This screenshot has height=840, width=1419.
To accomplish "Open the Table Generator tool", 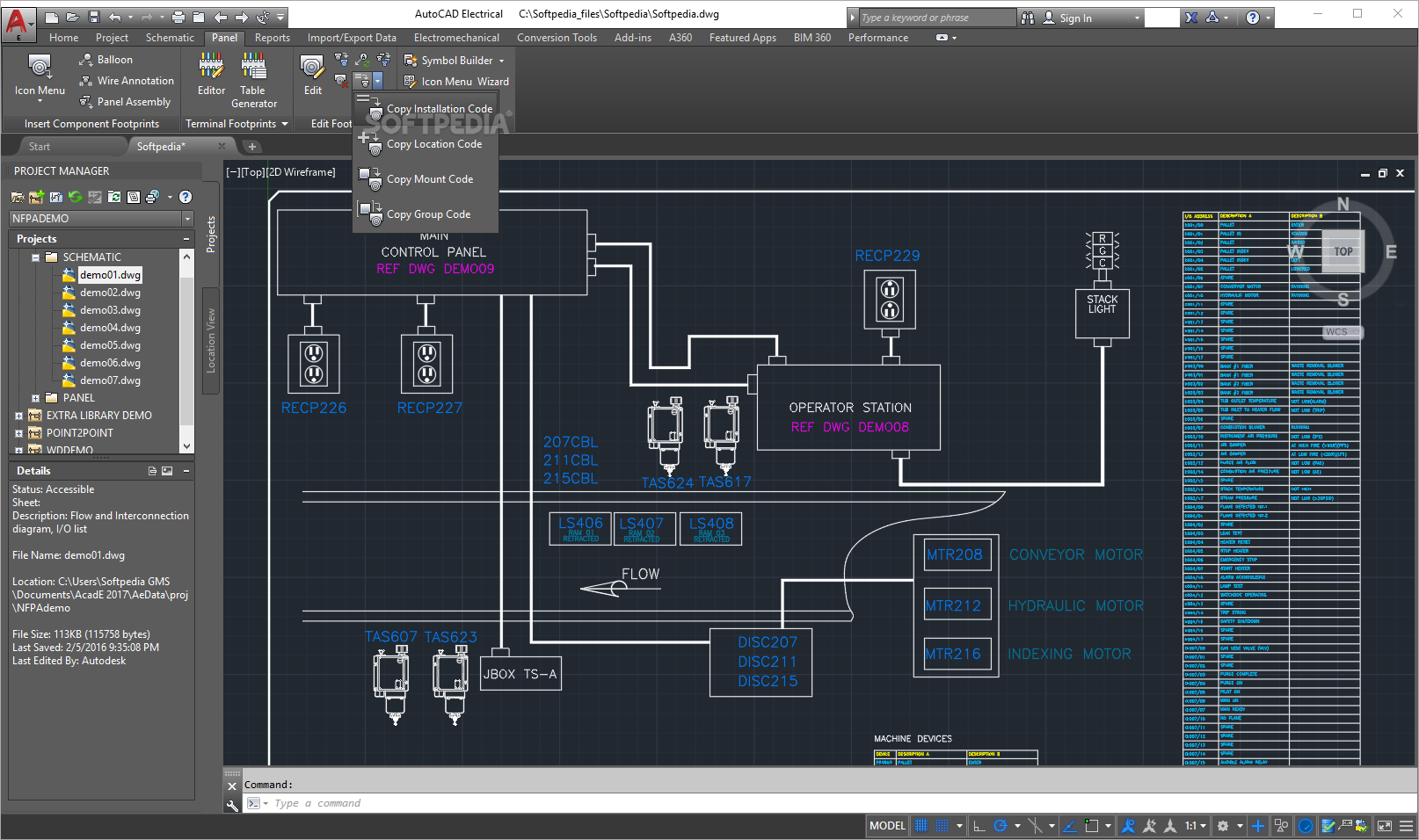I will pos(254,80).
